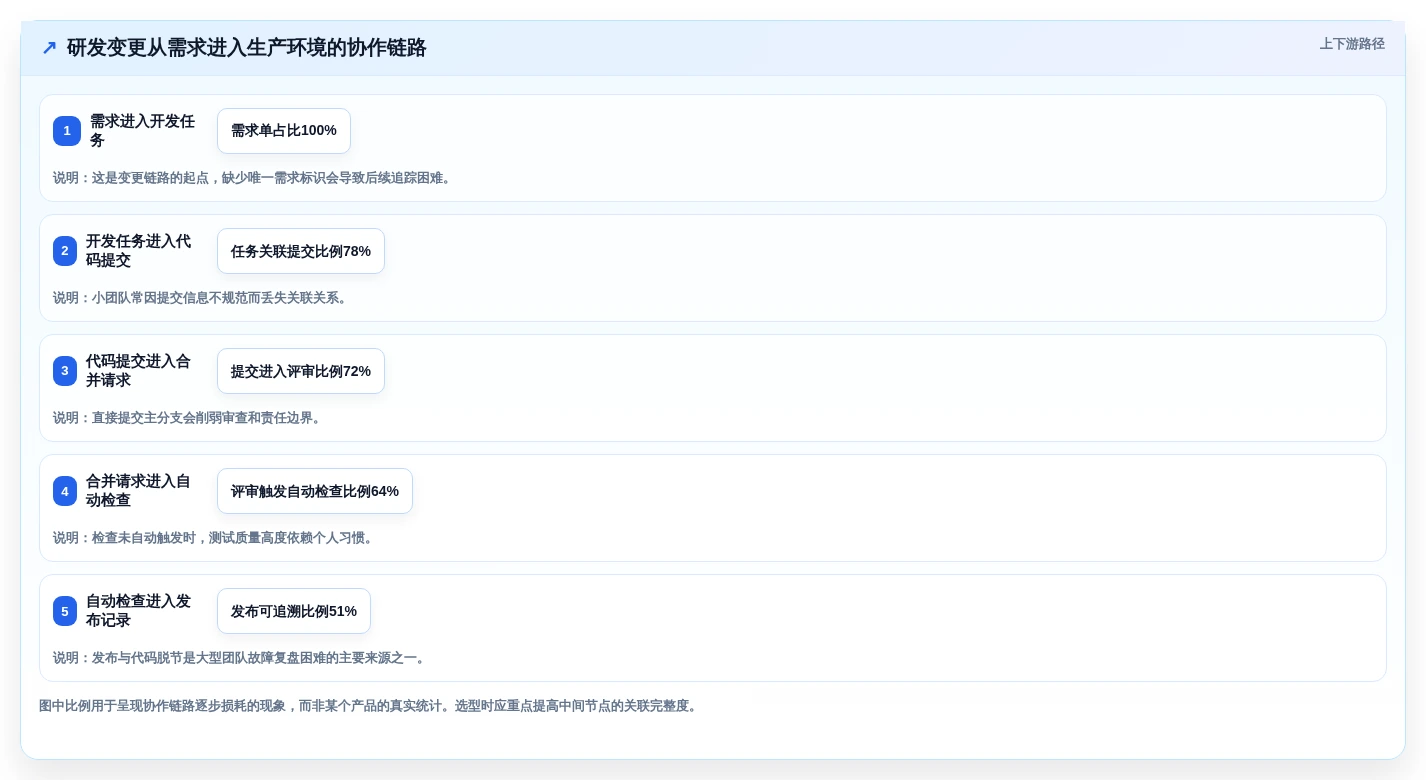Click the note about 发布与代码脱节
1426x780 pixels.
coord(241,658)
